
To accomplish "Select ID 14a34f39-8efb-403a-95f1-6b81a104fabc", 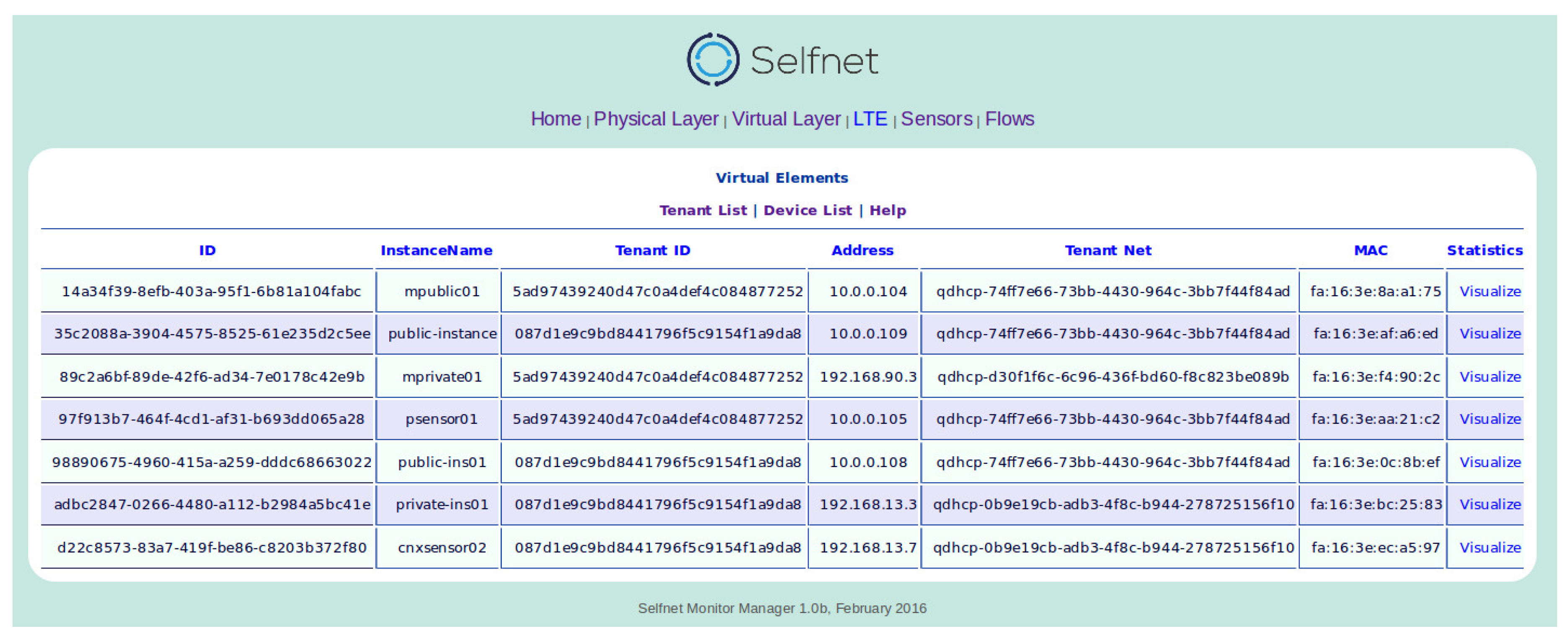I will (211, 291).
